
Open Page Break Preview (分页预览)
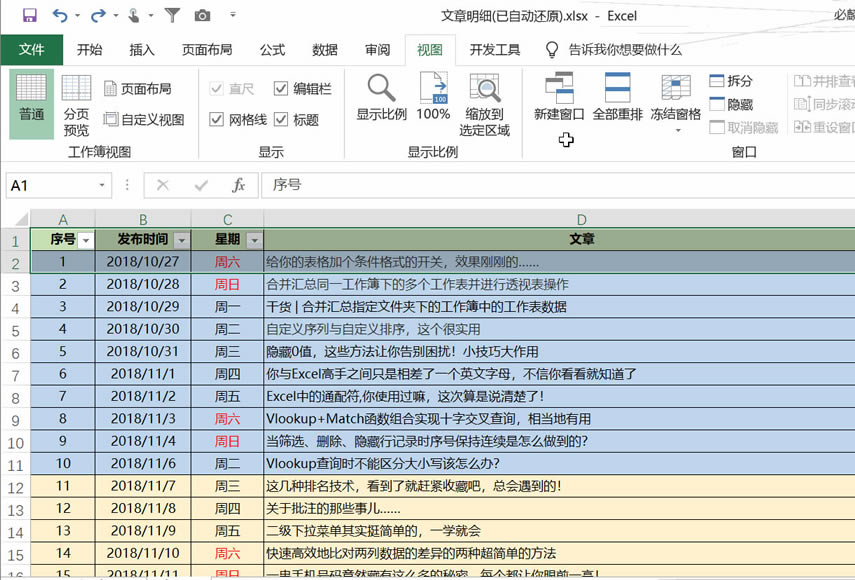(x=77, y=104)
